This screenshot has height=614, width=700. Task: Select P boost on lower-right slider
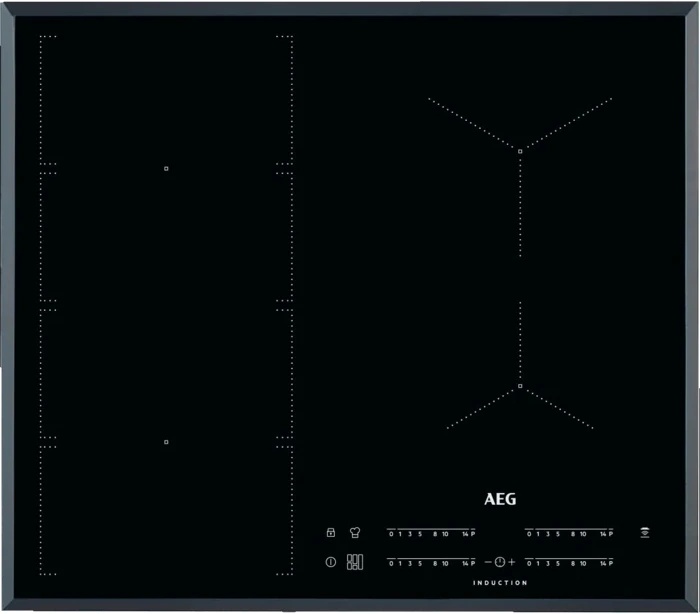[610, 564]
